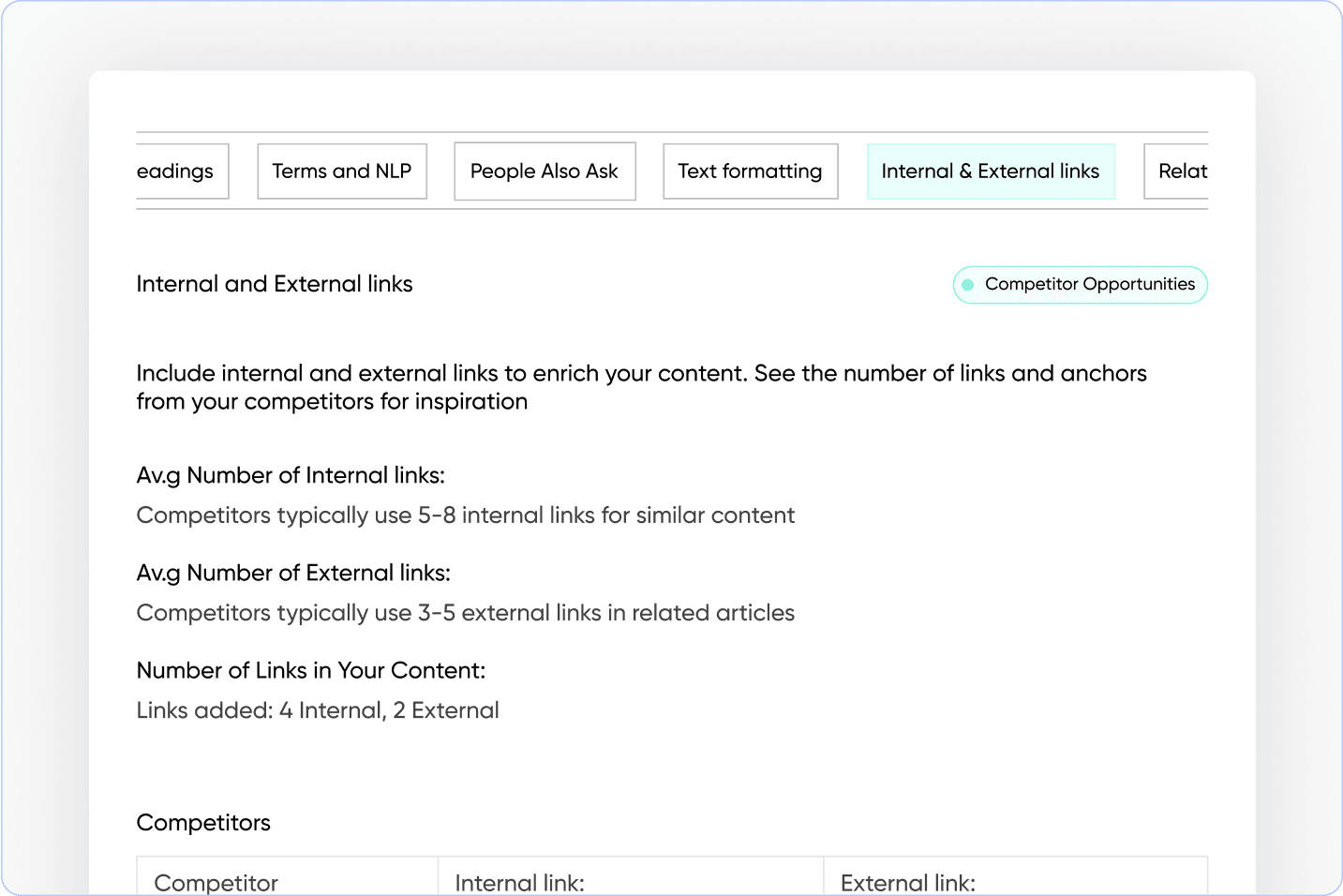This screenshot has height=896, width=1343.
Task: Click the internal links competitor tip text
Action: (466, 515)
